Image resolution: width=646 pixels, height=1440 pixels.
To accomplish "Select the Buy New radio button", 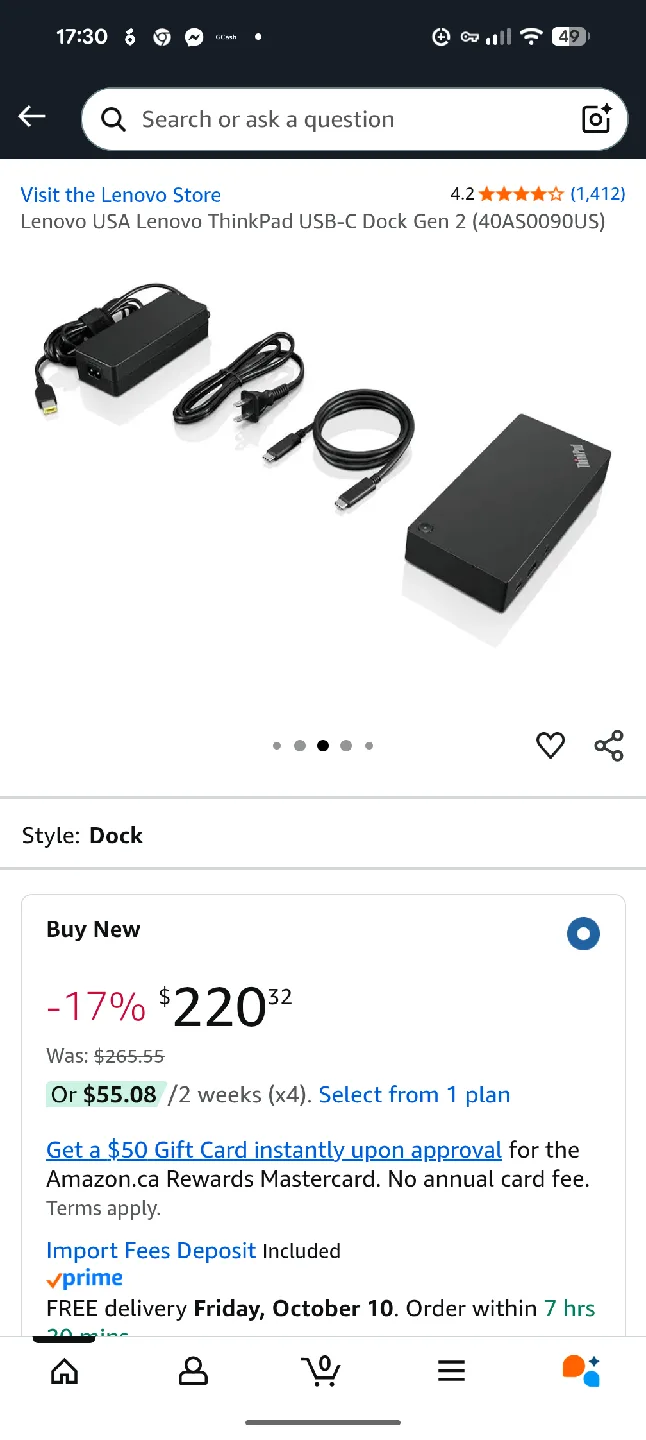I will tap(583, 933).
